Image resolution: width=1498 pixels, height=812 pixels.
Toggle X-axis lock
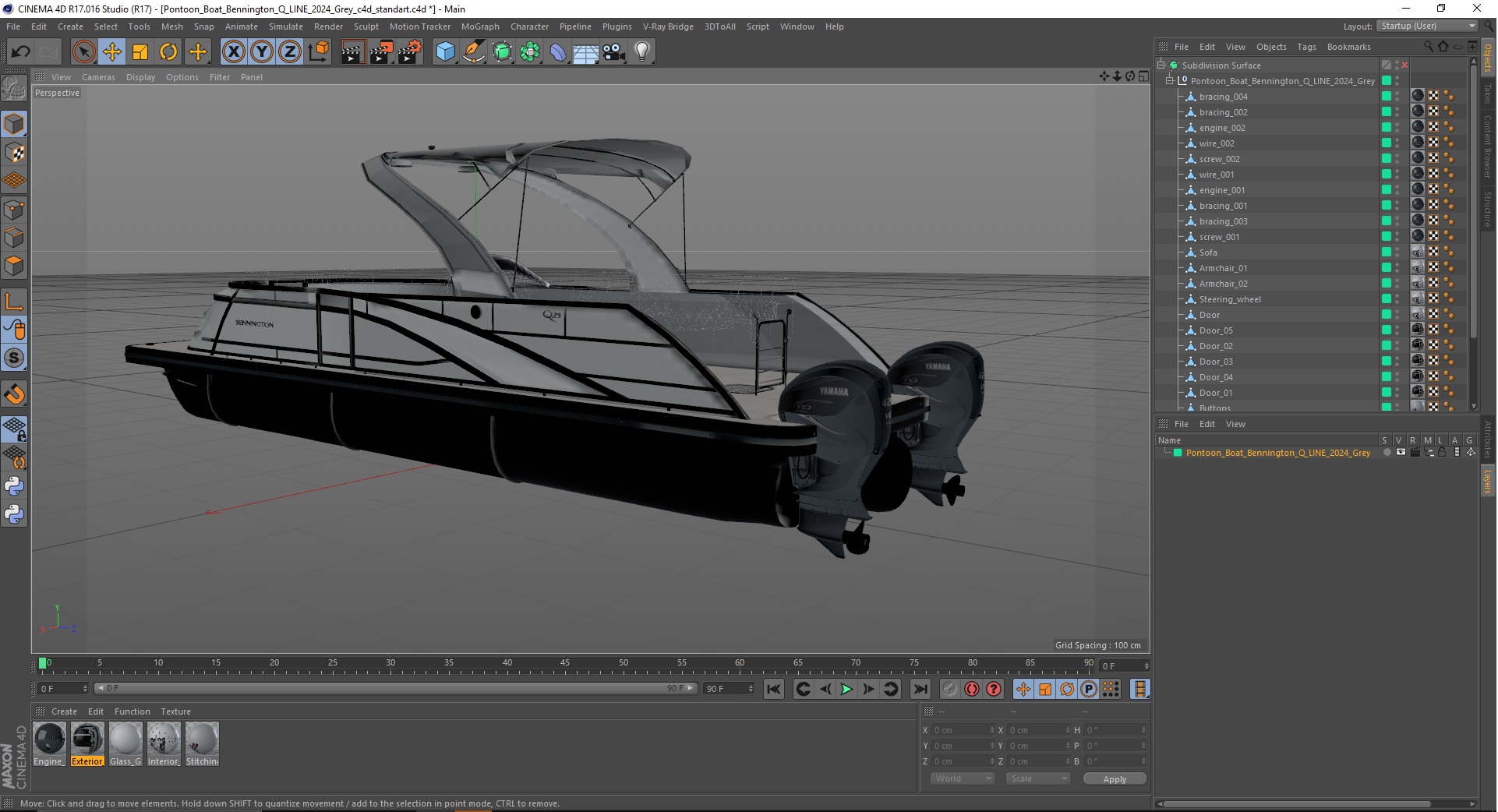coord(233,52)
